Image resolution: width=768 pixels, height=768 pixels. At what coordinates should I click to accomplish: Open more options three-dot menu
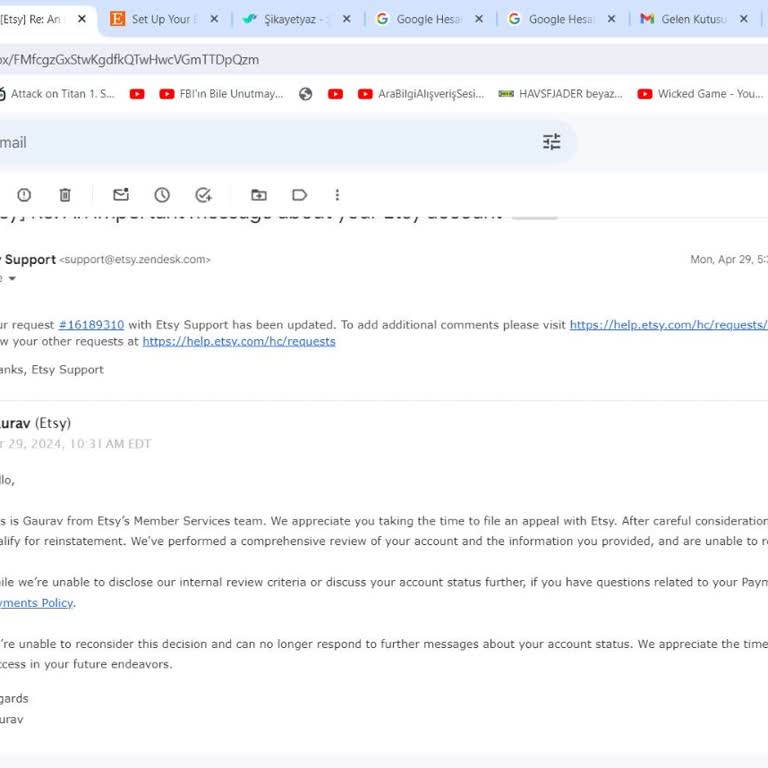click(337, 195)
